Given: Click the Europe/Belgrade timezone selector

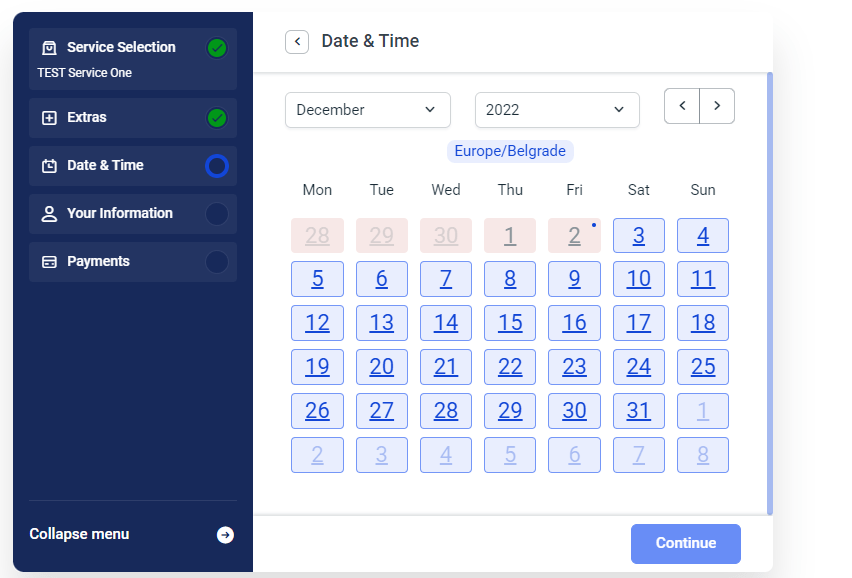Looking at the screenshot, I should click(510, 151).
